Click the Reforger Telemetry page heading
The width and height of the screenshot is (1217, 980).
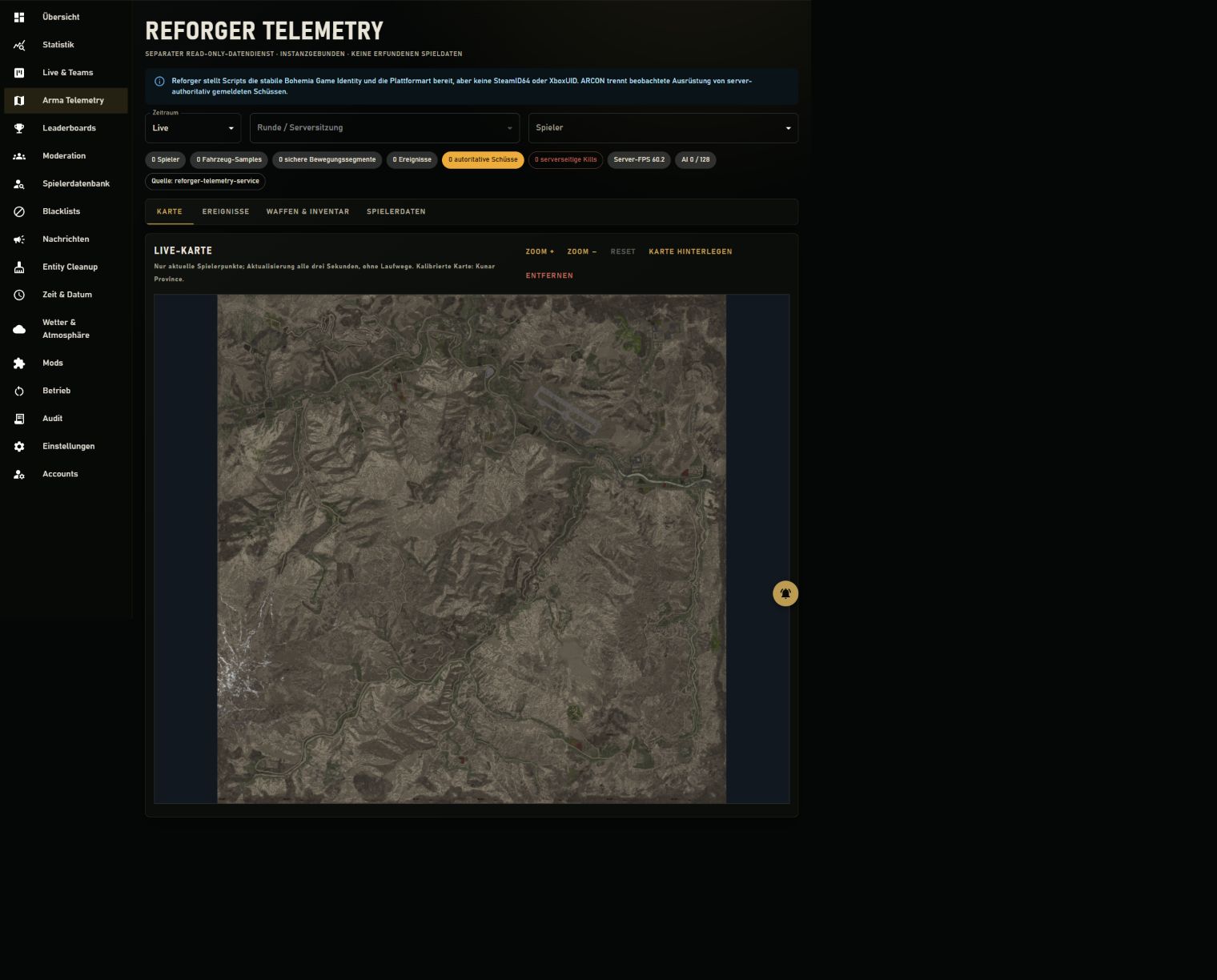click(x=264, y=30)
